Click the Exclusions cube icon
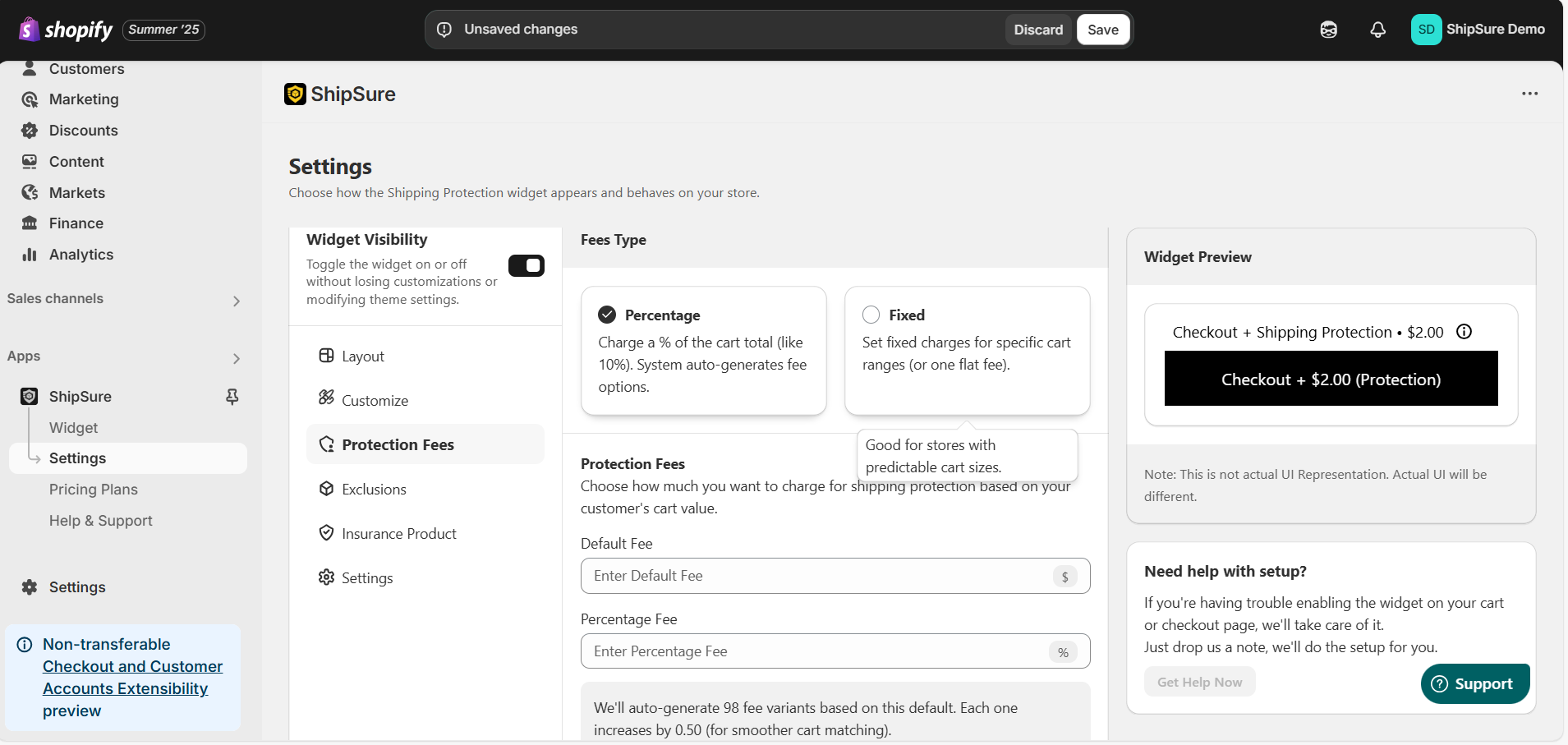Viewport: 1568px width, 745px height. (x=326, y=489)
